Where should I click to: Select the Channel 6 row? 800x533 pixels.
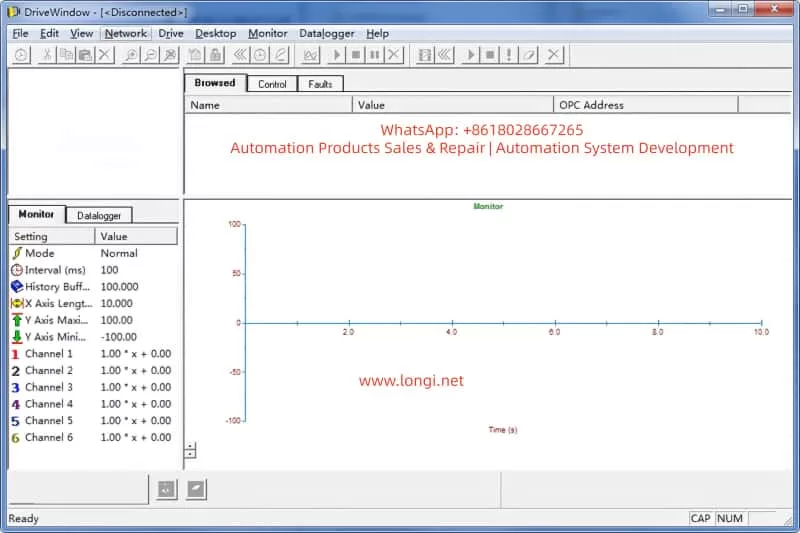[94, 438]
